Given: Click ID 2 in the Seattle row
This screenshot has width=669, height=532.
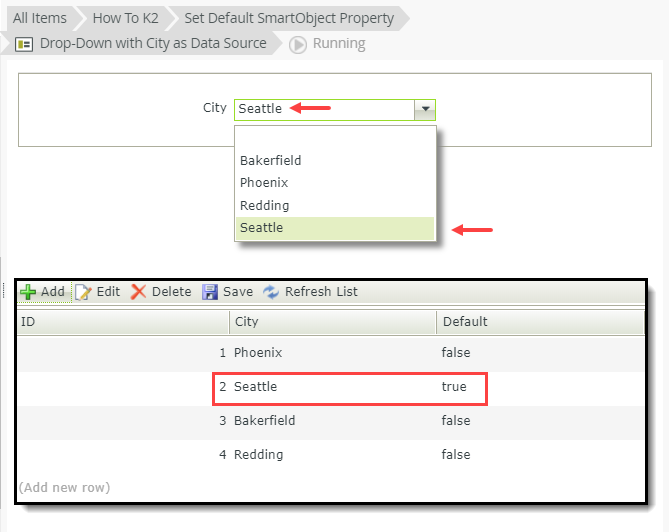Looking at the screenshot, I should click(222, 387).
